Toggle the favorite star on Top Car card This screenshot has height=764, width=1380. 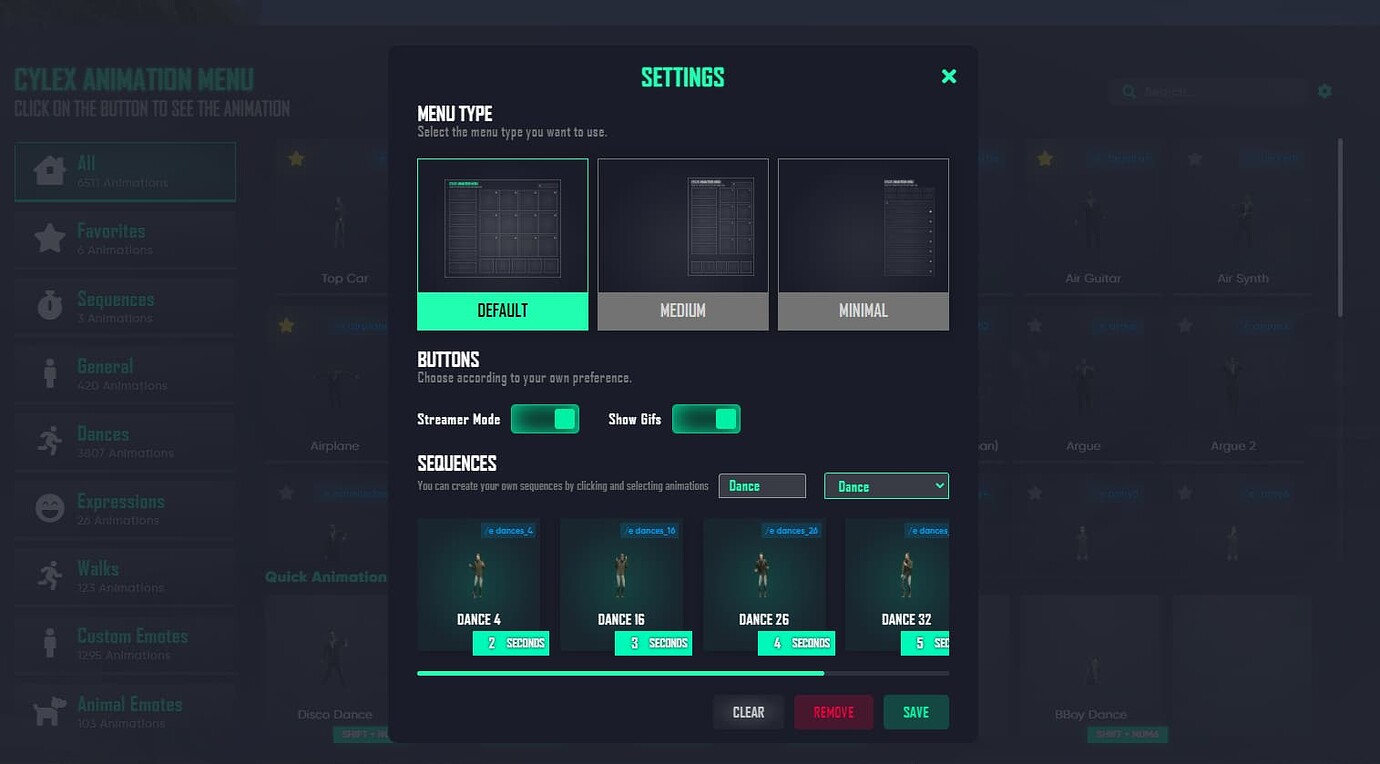point(296,158)
